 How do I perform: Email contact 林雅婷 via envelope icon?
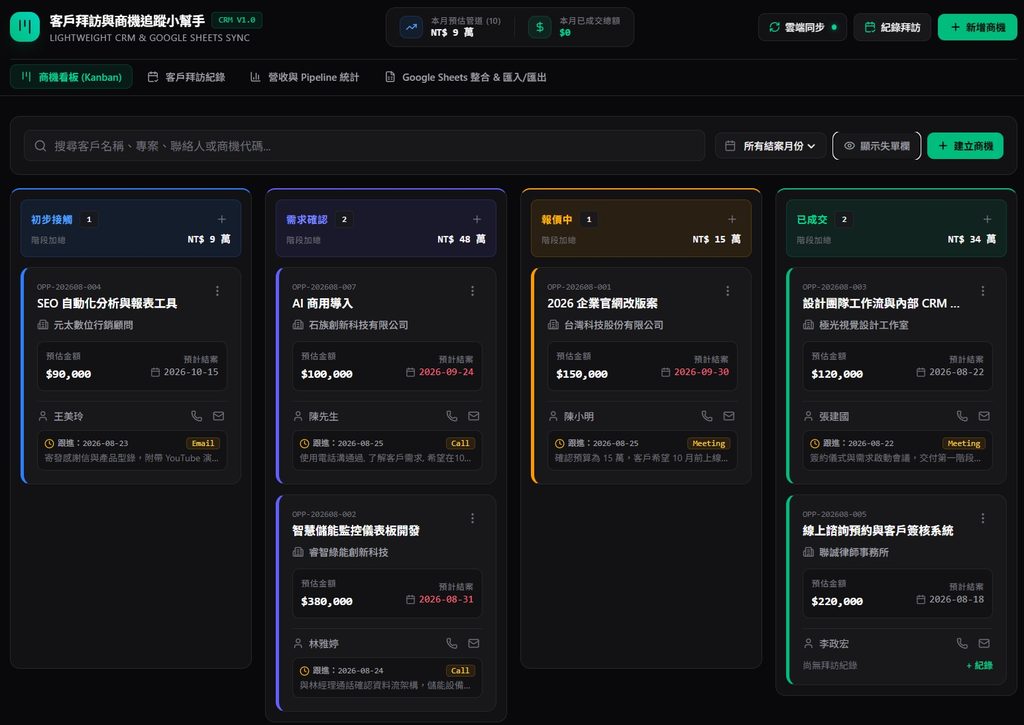[x=474, y=643]
